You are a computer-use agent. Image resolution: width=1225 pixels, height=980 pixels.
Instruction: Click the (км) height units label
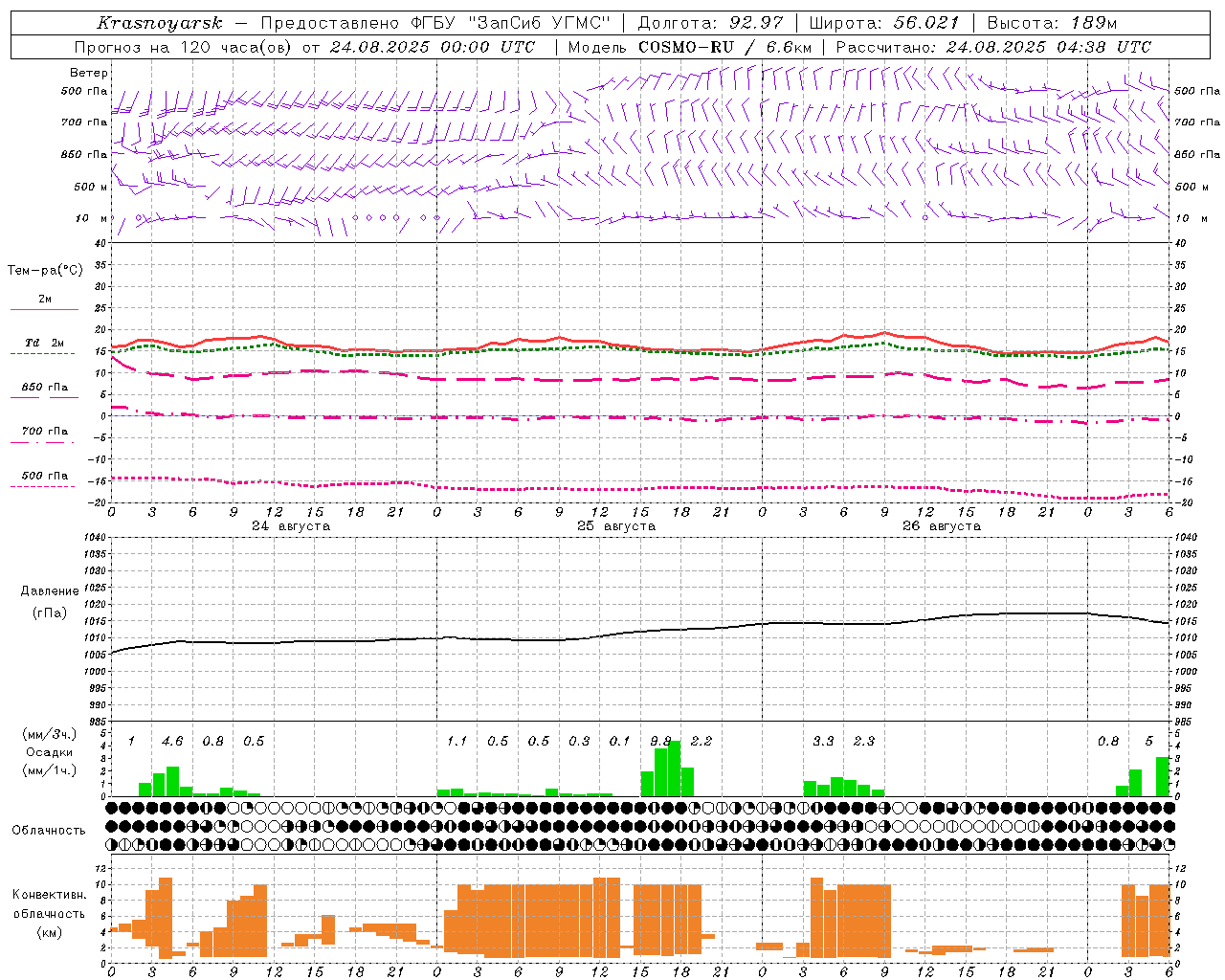coord(49,932)
